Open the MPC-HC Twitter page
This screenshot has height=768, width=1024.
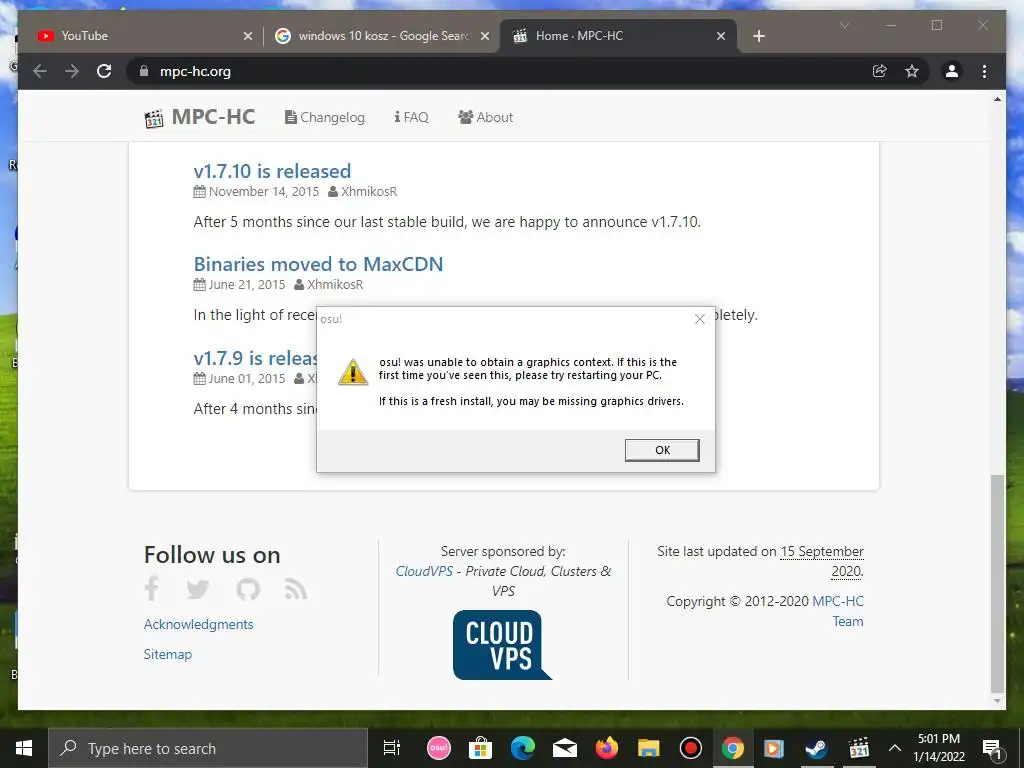(x=198, y=589)
